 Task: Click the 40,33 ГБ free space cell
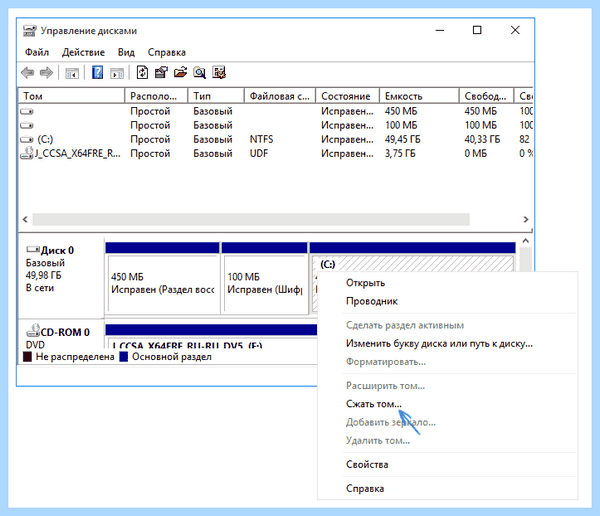482,139
